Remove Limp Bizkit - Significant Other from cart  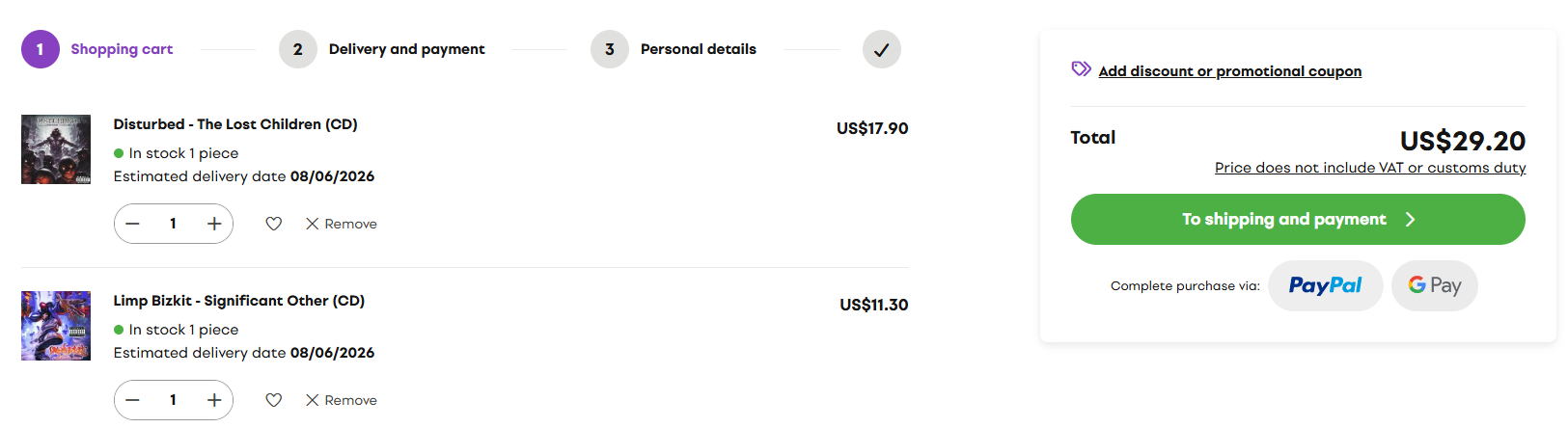342,400
